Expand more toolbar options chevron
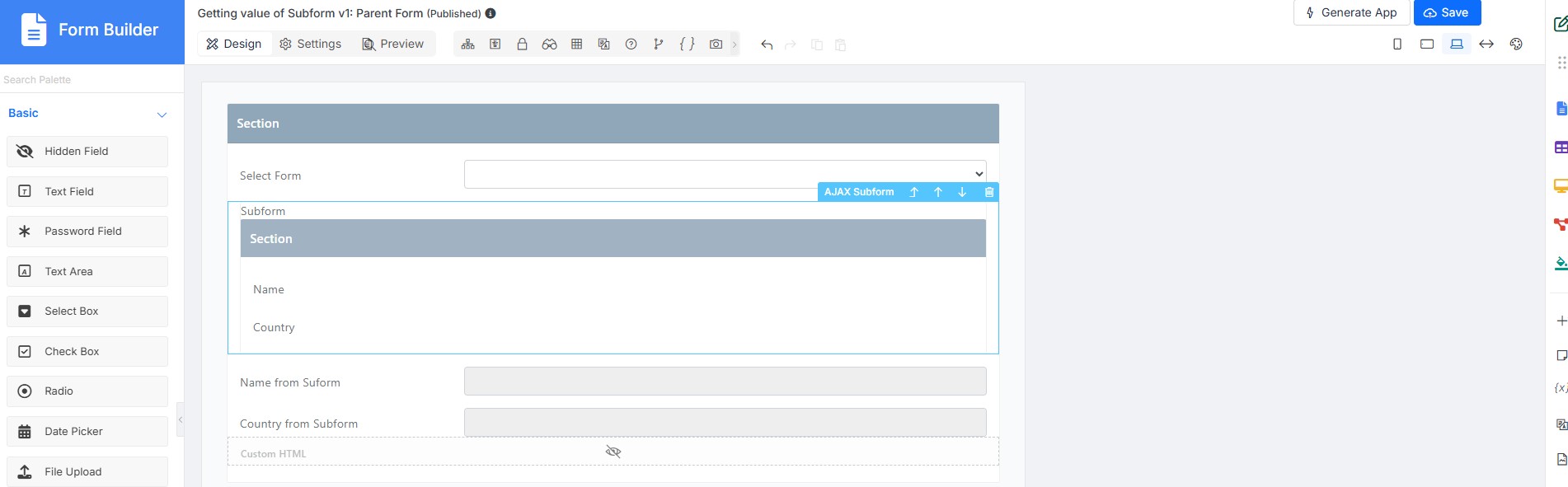Image resolution: width=1568 pixels, height=487 pixels. pyautogui.click(x=735, y=44)
